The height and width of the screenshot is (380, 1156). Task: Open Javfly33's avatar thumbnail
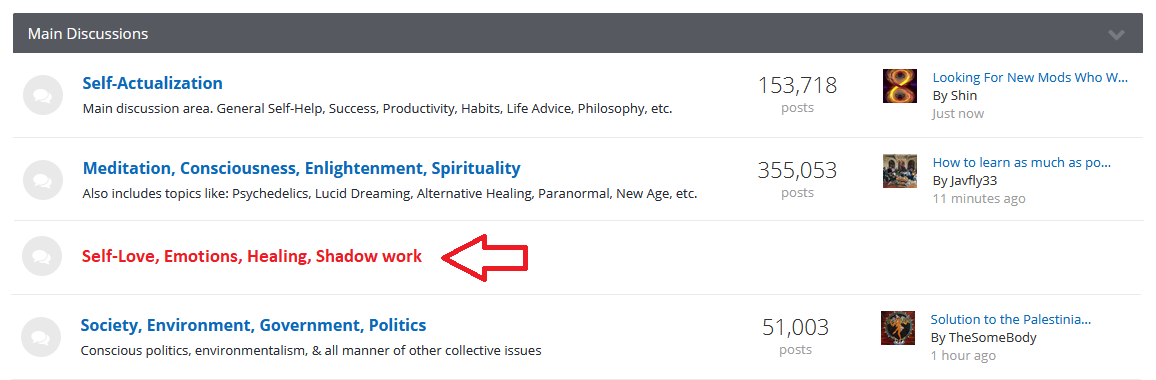(x=899, y=171)
